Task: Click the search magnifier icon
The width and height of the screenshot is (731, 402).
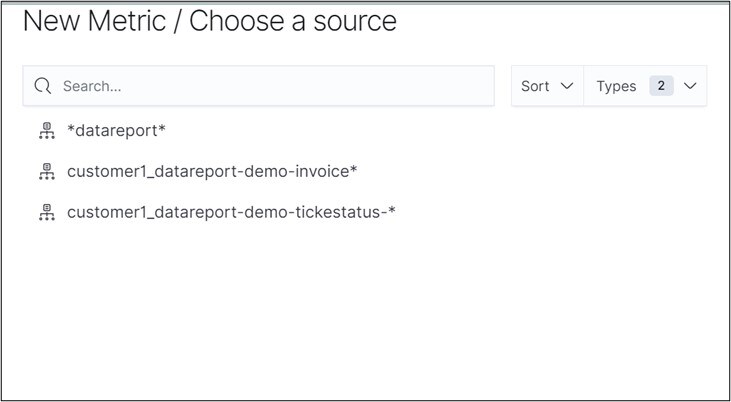Action: pos(42,86)
